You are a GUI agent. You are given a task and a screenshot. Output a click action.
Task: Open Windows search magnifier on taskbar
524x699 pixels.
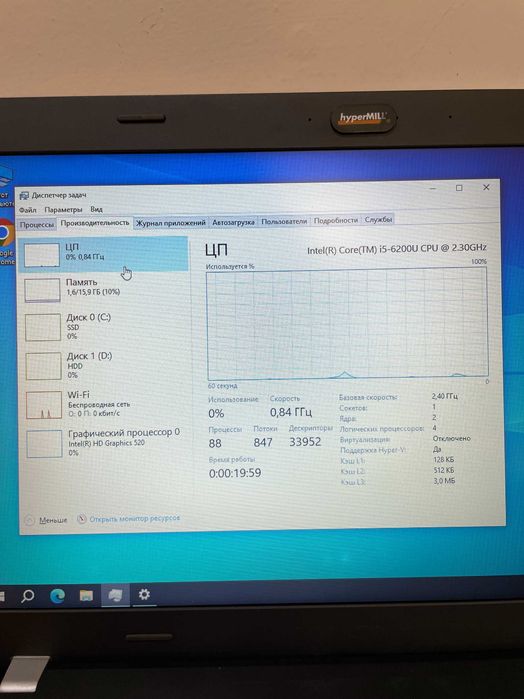click(x=28, y=596)
